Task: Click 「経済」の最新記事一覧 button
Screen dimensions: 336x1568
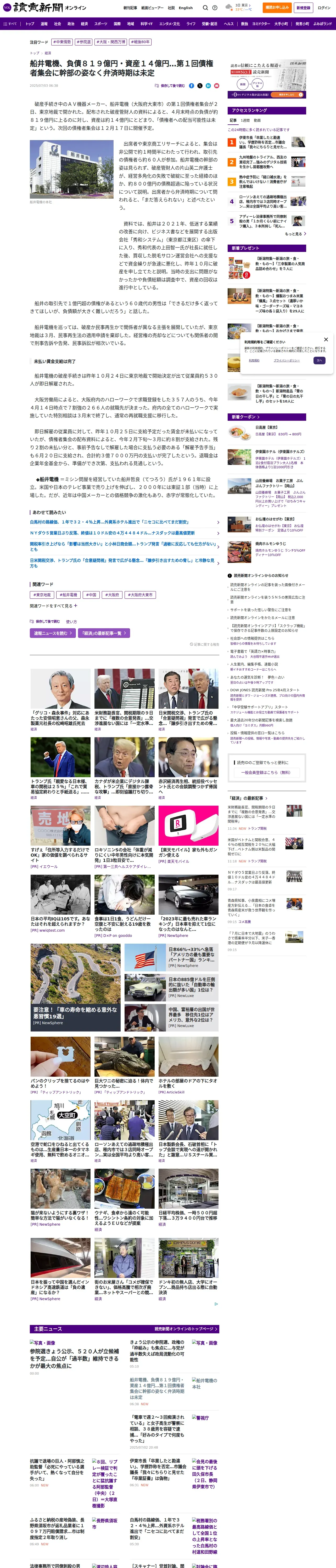Action: (x=104, y=633)
